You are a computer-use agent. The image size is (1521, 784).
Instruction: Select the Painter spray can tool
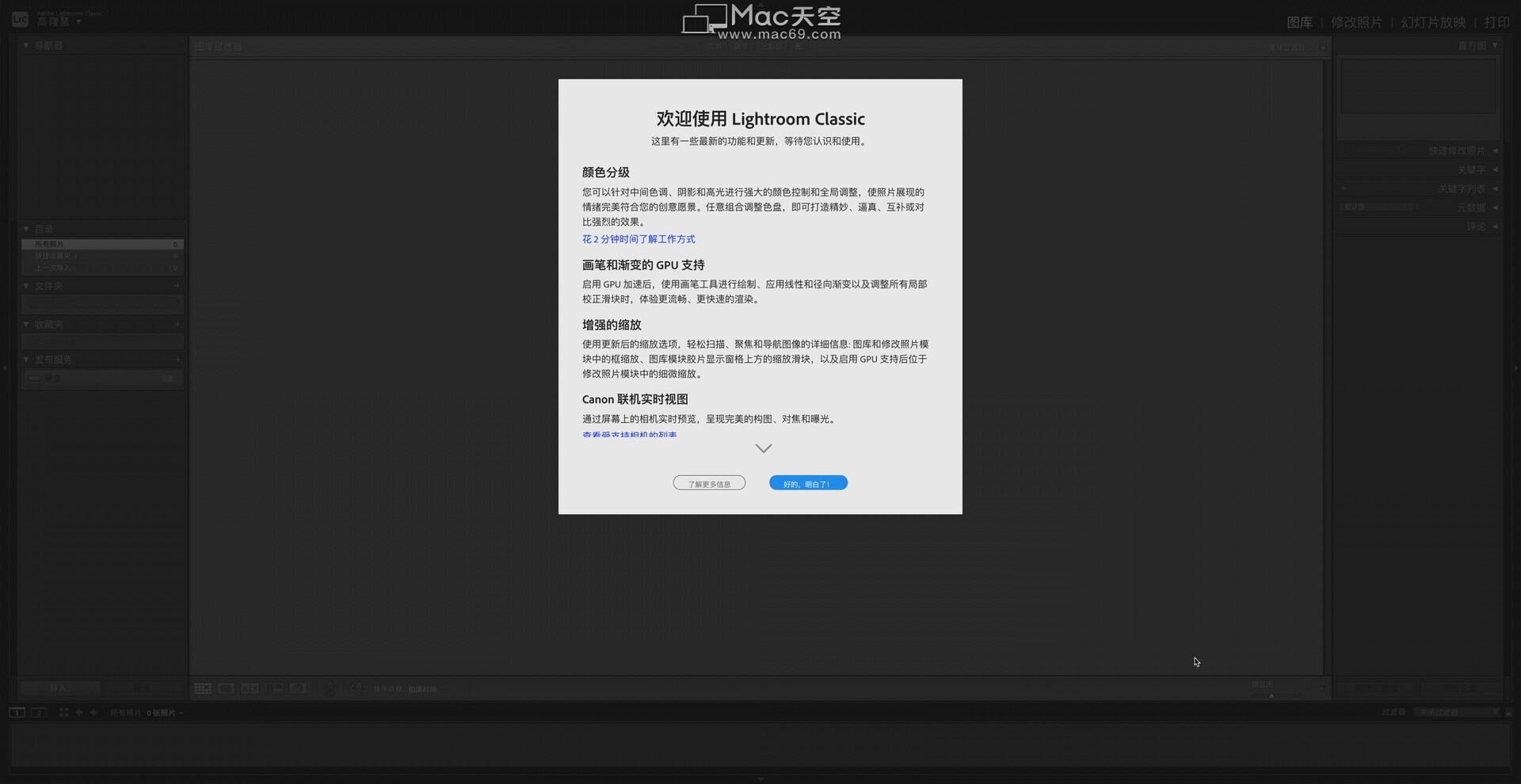coord(330,688)
